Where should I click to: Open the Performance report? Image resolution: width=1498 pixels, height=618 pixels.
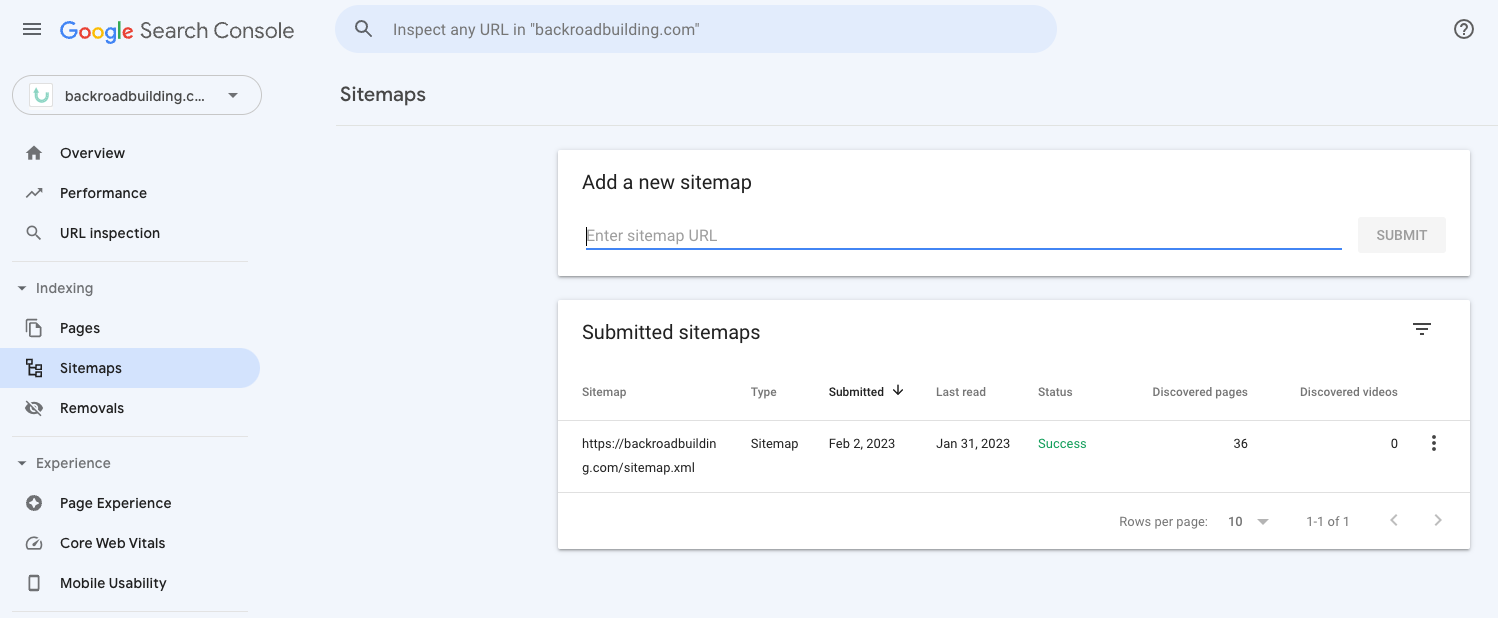click(103, 193)
